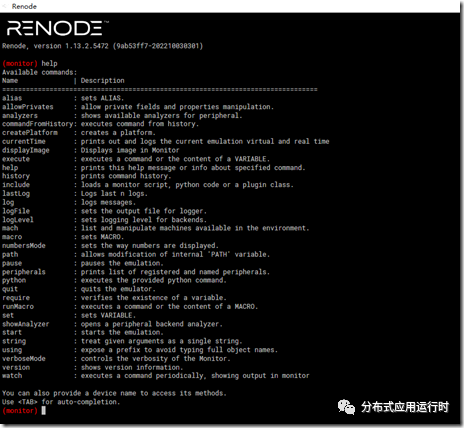Click the 'start' command name
This screenshot has width=464, height=428.
(12, 332)
